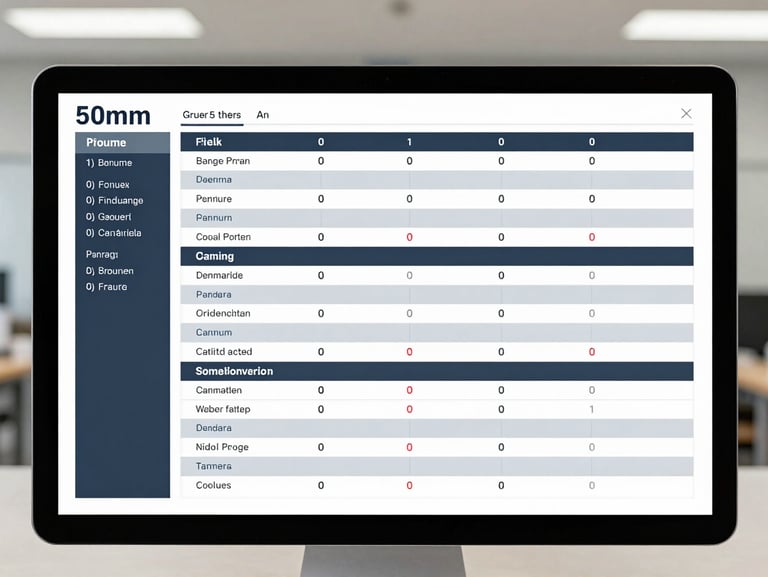768x577 pixels.
Task: Click the Pannurn subgroup row
Action: tap(437, 218)
